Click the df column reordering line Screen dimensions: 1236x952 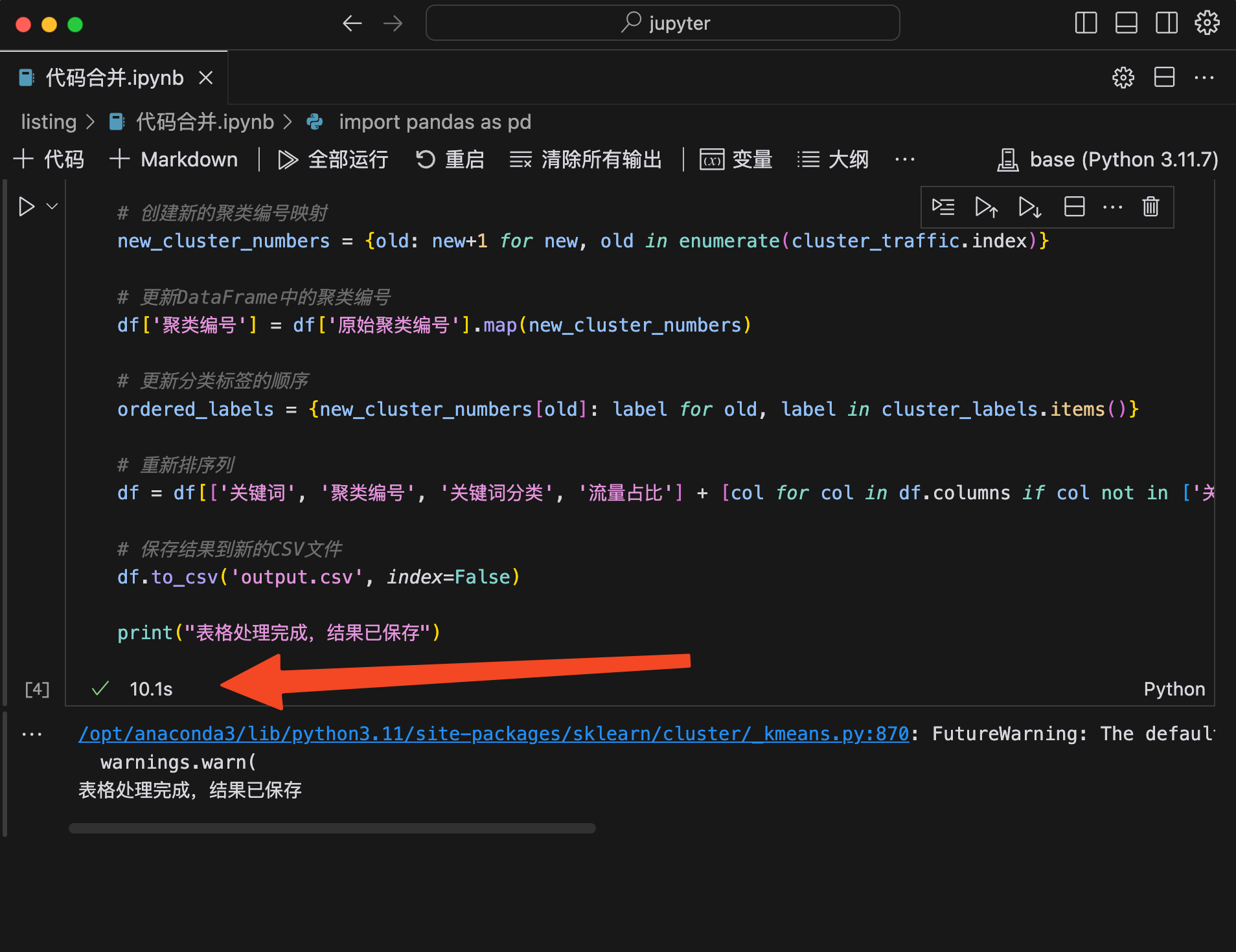pyautogui.click(x=665, y=493)
